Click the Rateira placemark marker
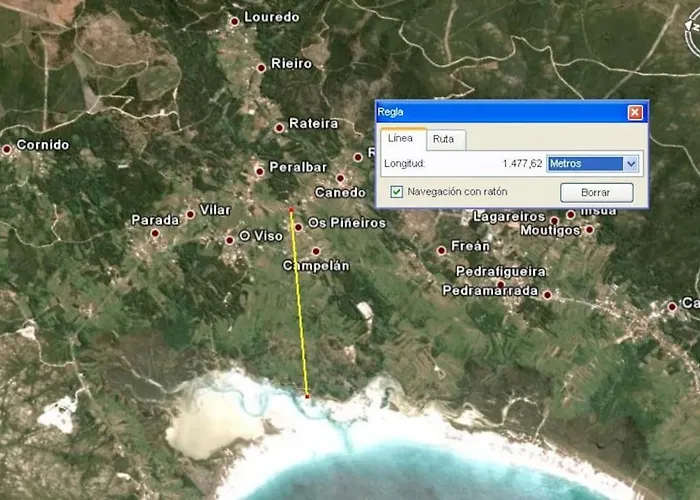This screenshot has width=700, height=500. 279,127
